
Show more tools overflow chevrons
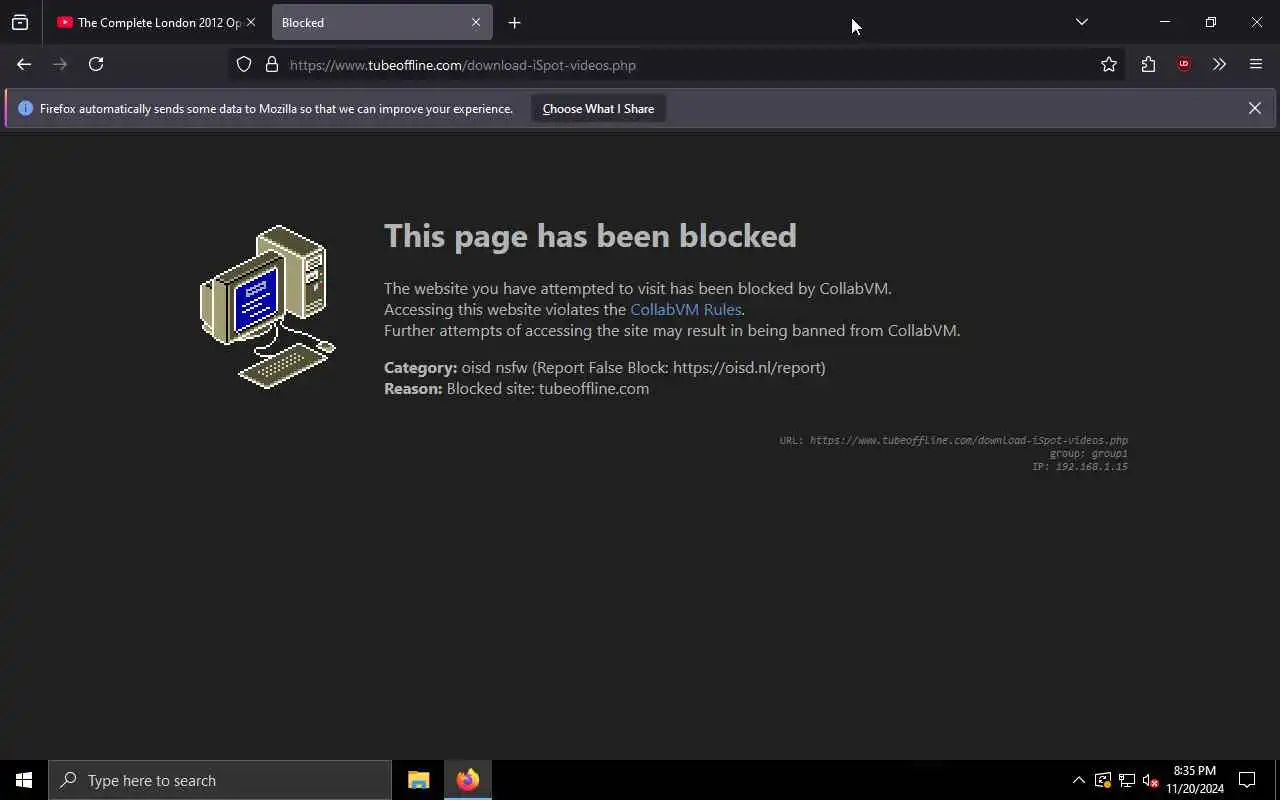coord(1219,65)
